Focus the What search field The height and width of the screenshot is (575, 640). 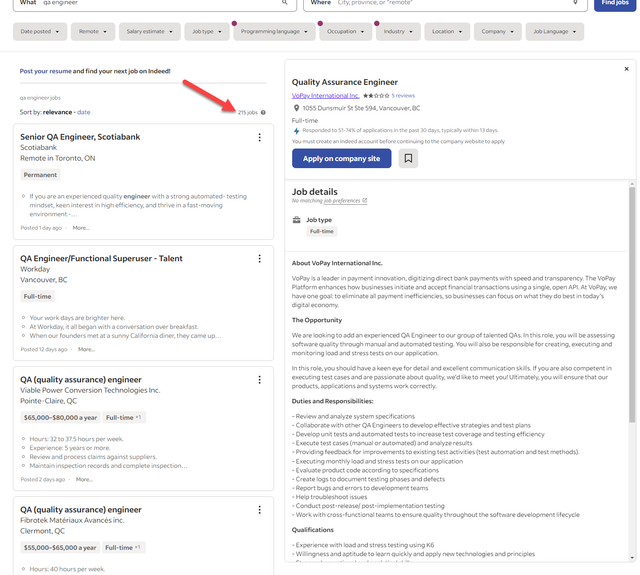tap(155, 3)
